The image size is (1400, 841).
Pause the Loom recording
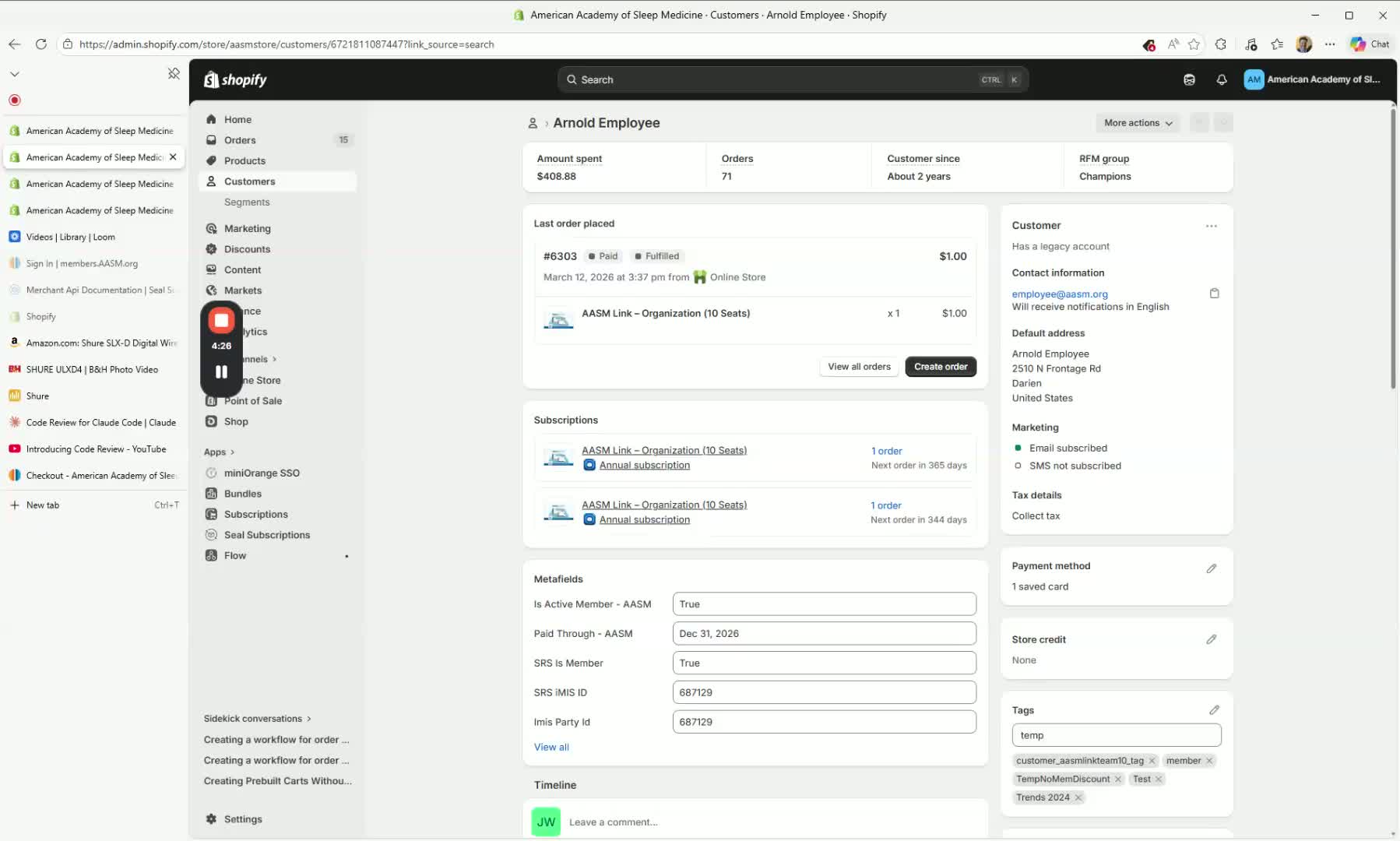[221, 372]
